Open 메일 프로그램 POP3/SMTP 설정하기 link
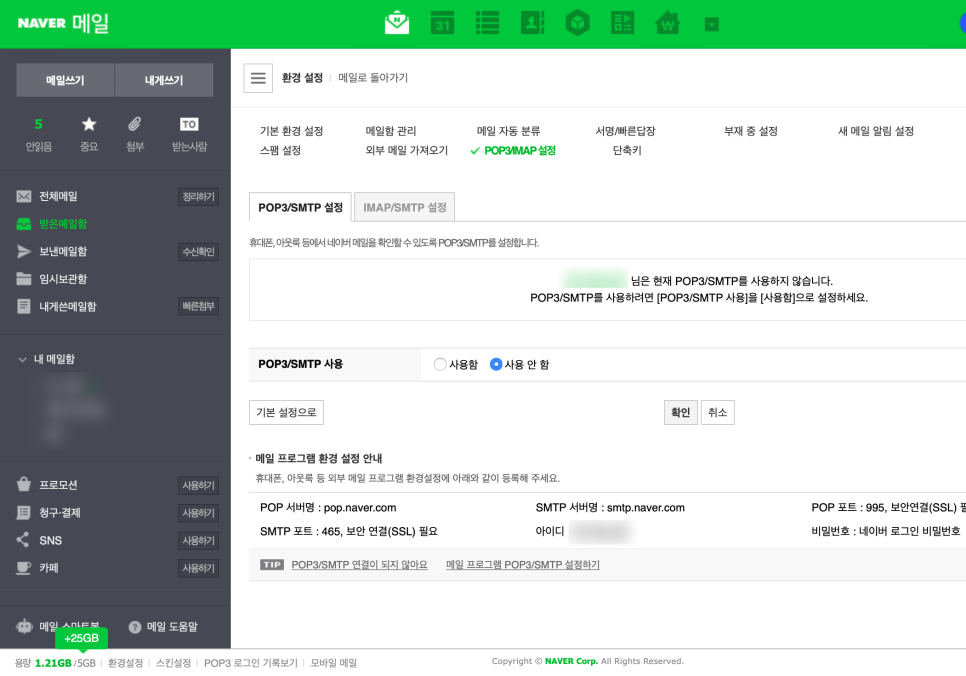This screenshot has height=676, width=966. pyautogui.click(x=522, y=564)
